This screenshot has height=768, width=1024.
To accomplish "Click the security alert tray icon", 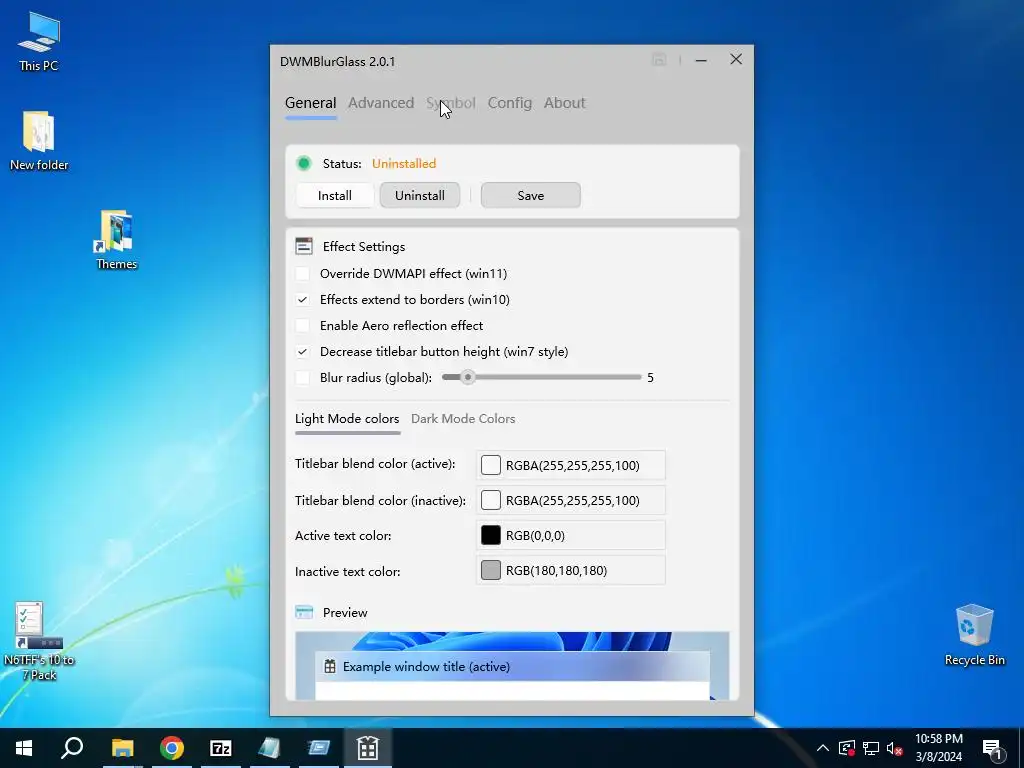I will pyautogui.click(x=847, y=748).
